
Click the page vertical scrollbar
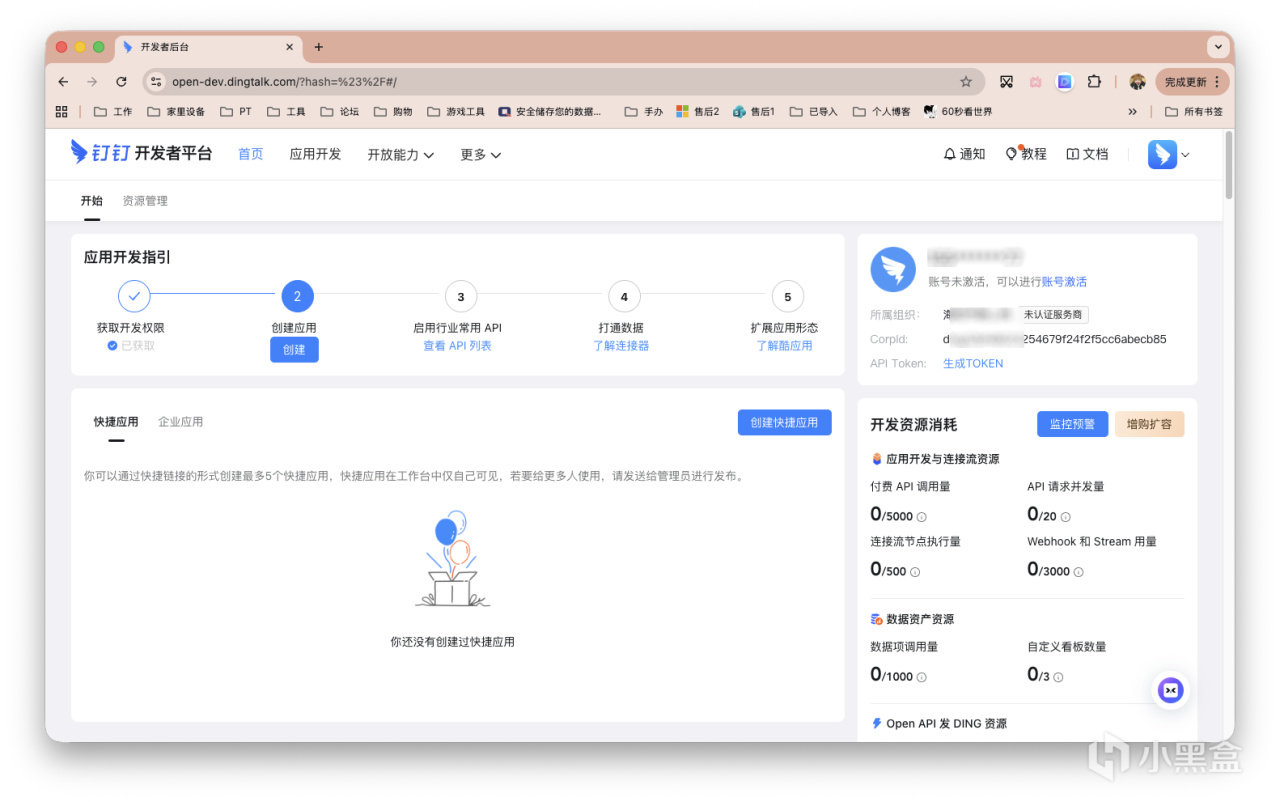tap(1228, 165)
